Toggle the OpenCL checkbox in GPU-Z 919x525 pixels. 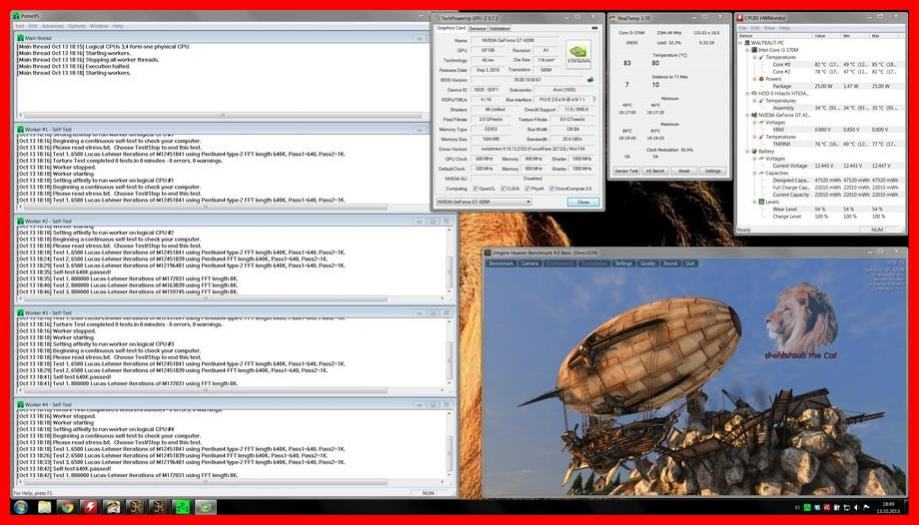475,189
